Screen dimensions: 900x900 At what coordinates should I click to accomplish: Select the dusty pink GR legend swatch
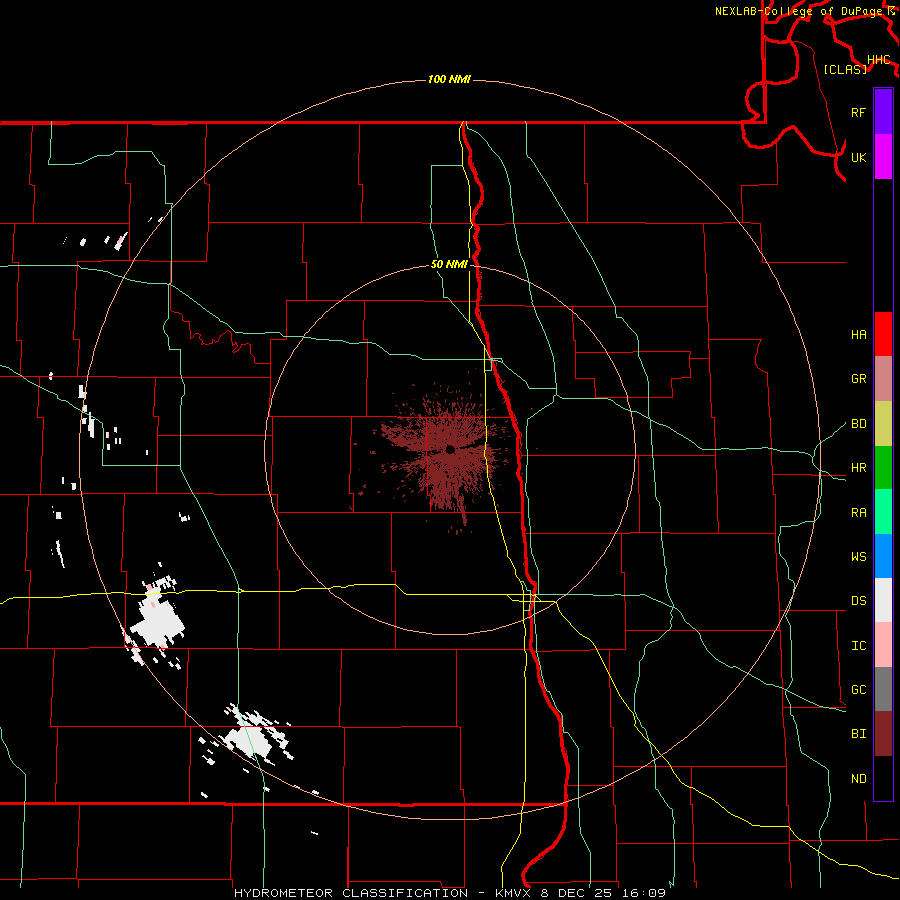coord(883,379)
